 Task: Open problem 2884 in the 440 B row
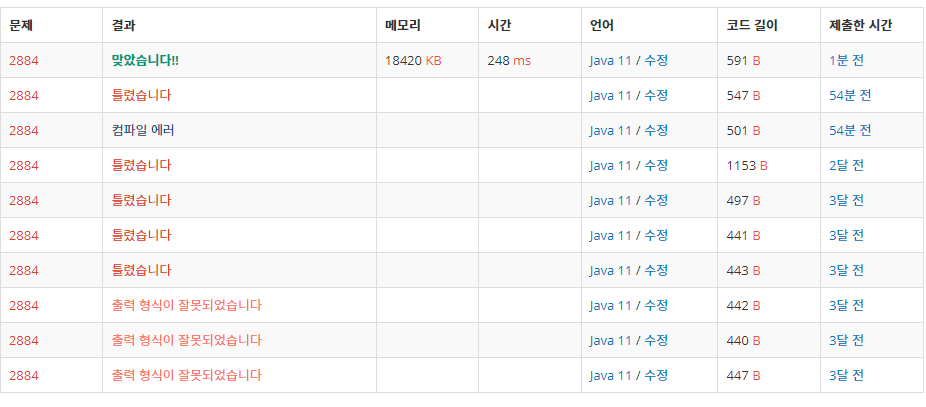24,341
